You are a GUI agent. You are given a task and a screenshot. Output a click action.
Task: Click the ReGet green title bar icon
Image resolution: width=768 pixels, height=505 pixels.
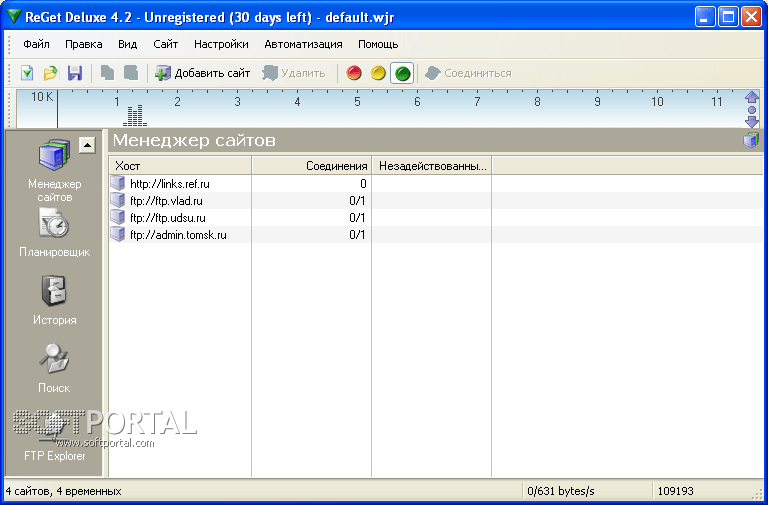point(14,17)
